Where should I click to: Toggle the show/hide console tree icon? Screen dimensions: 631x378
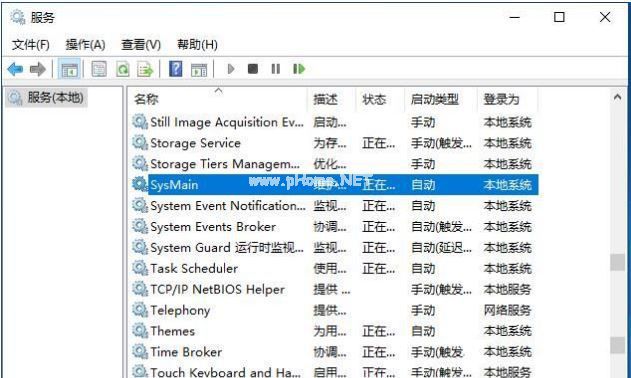coord(69,69)
